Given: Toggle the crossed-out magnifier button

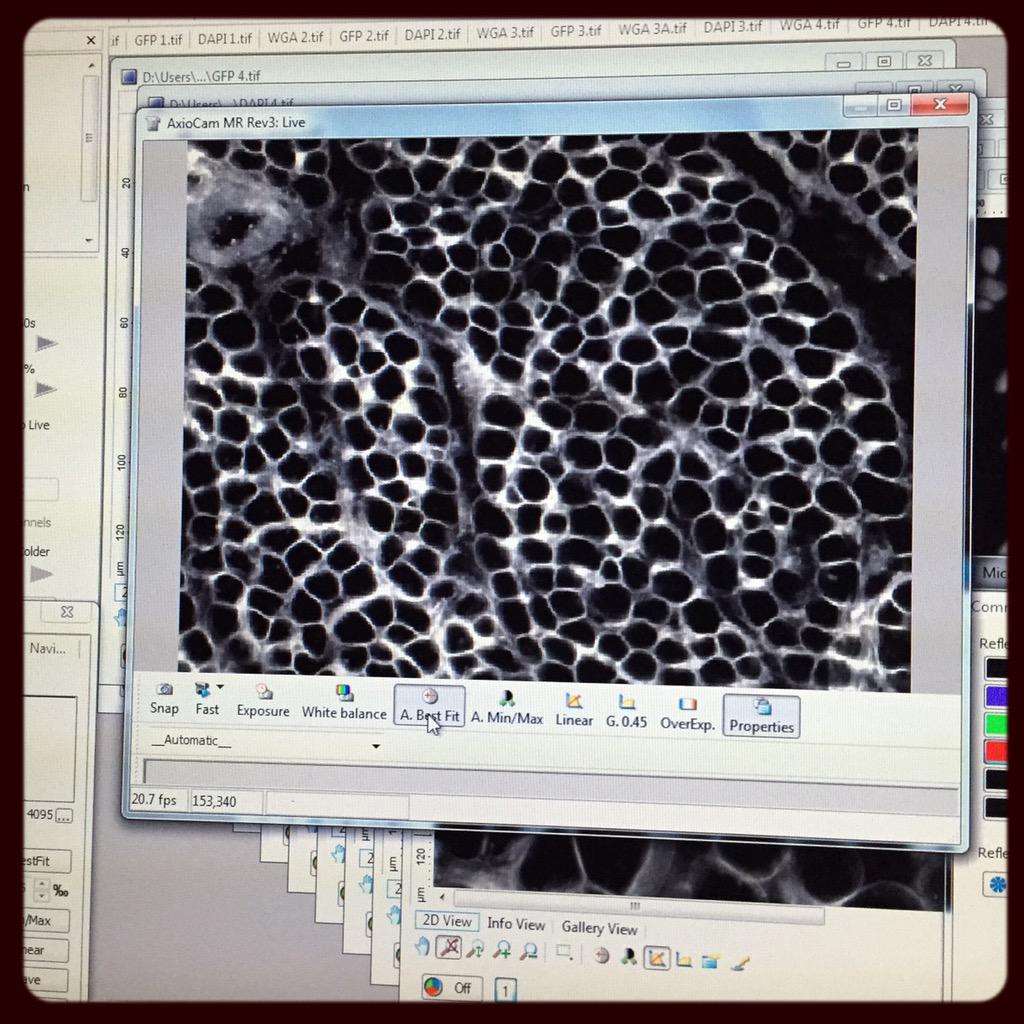Looking at the screenshot, I should (x=449, y=947).
